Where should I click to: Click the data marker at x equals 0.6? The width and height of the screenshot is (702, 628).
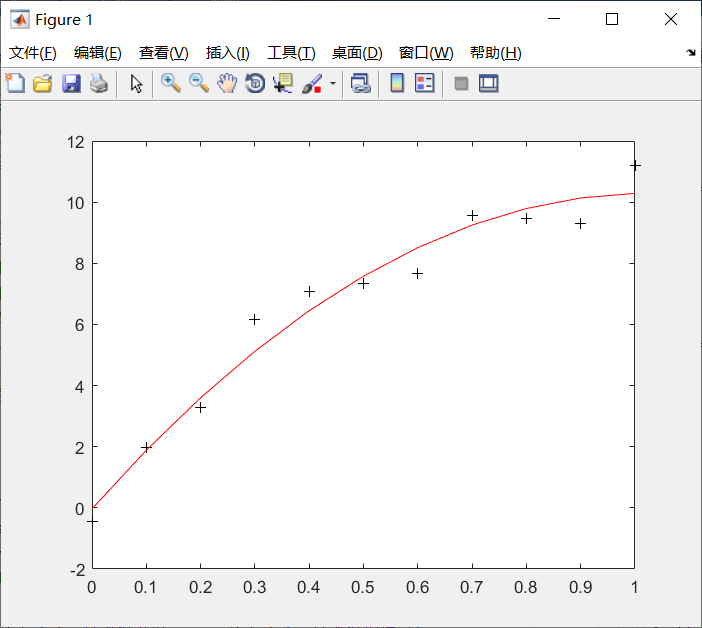(x=417, y=273)
